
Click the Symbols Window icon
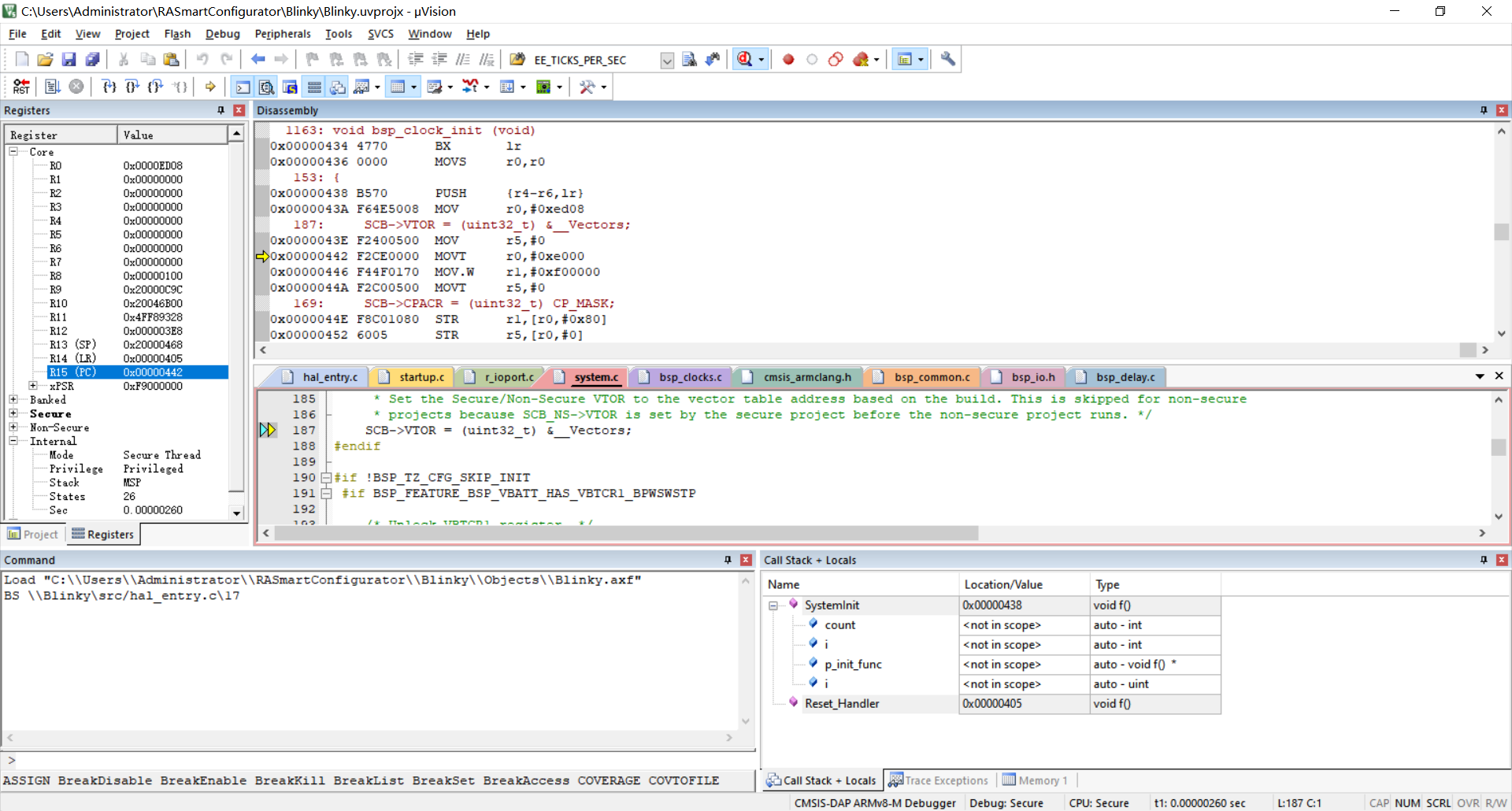290,87
